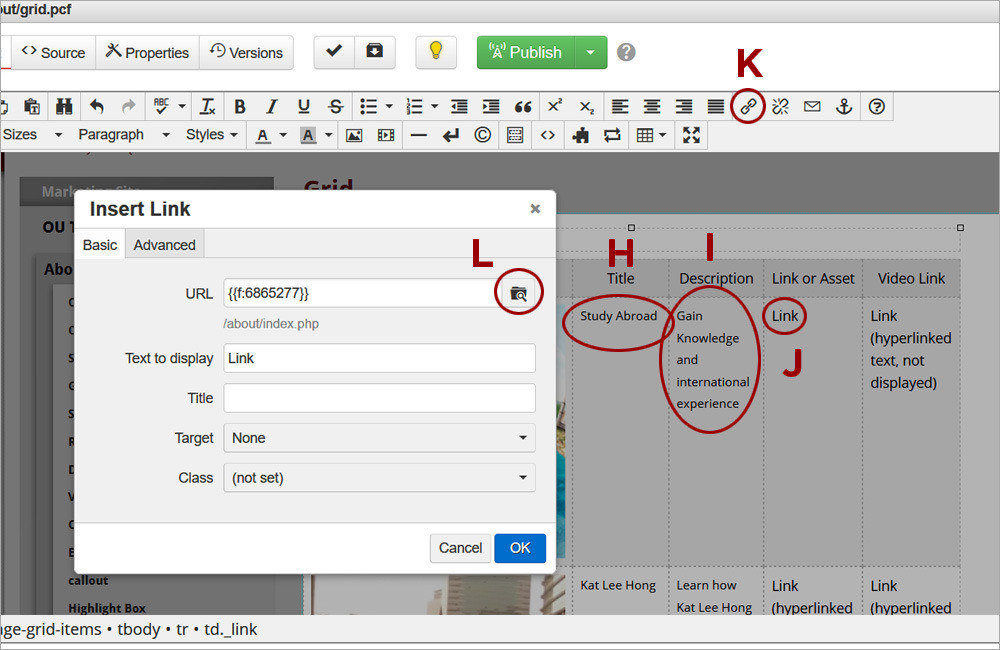Insert an asset with puzzle icon
Viewport: 1000px width, 650px height.
(580, 135)
